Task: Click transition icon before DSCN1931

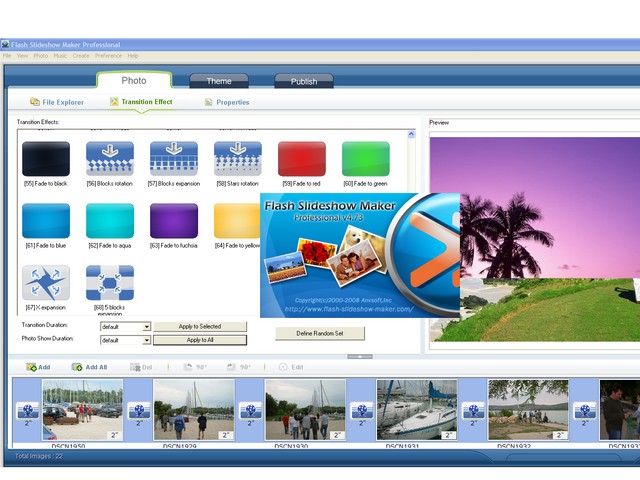Action: (x=362, y=411)
